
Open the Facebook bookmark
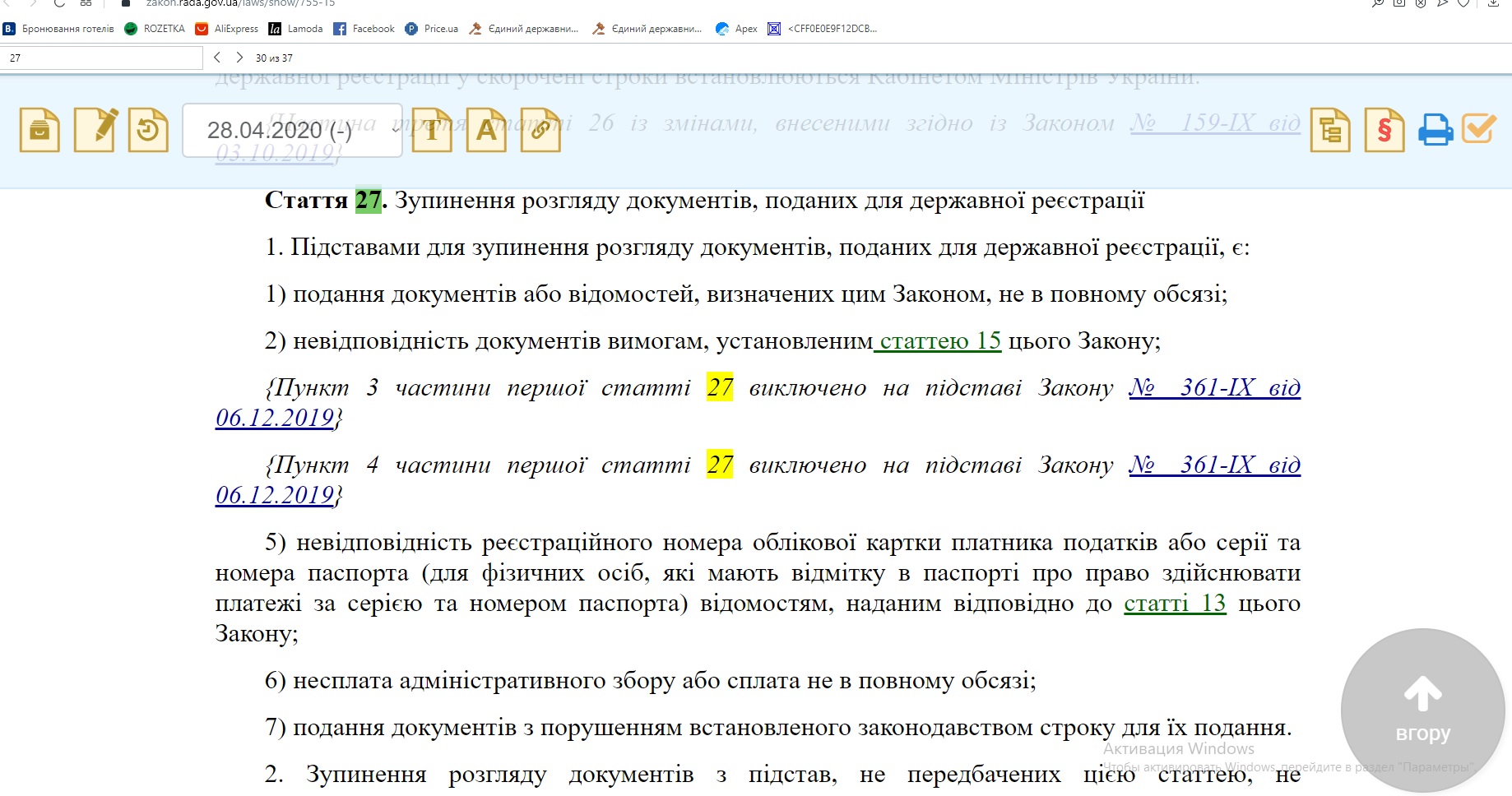(x=364, y=29)
